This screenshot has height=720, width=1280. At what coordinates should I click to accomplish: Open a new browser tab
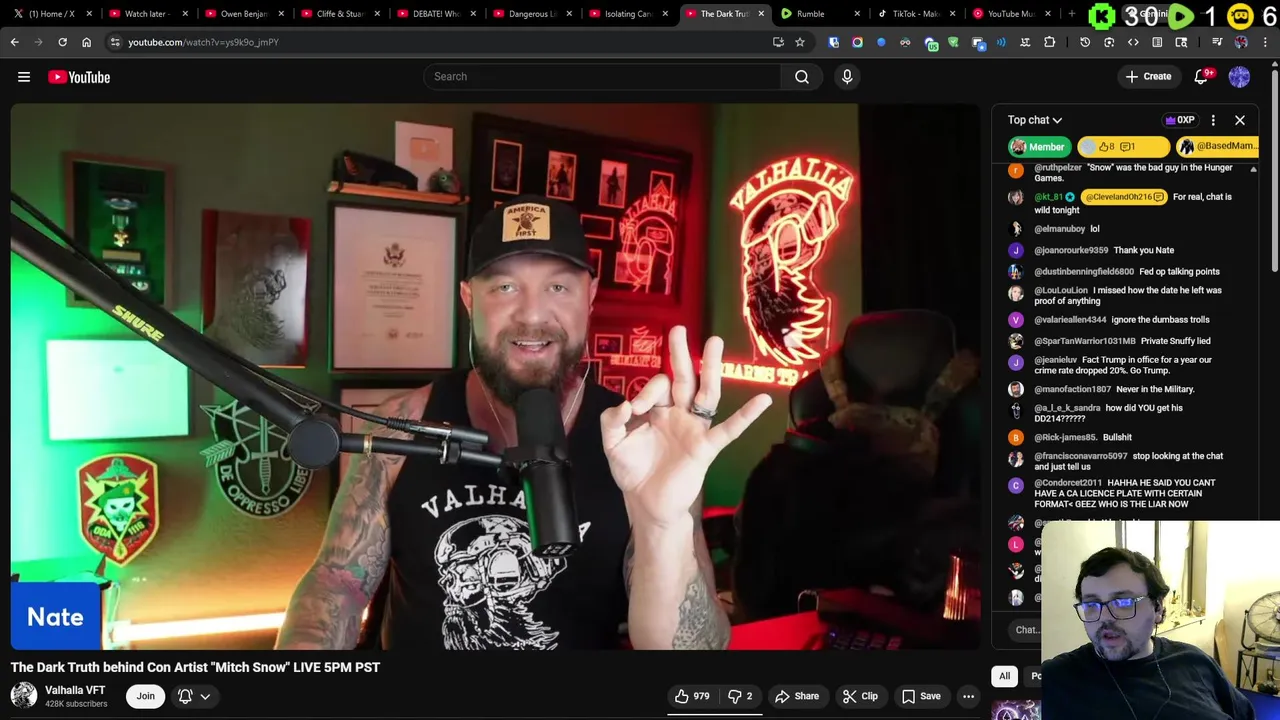click(x=1072, y=14)
